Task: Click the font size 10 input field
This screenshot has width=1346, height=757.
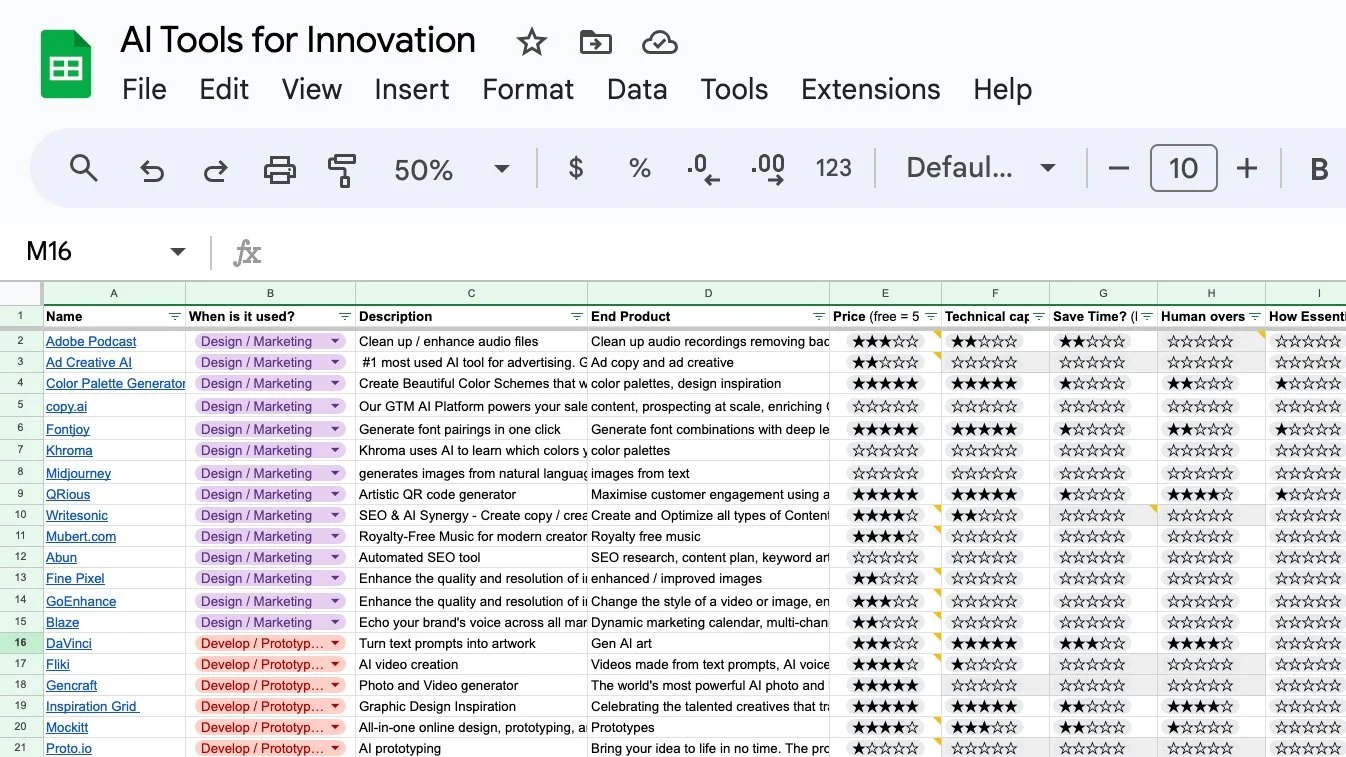Action: [x=1183, y=168]
